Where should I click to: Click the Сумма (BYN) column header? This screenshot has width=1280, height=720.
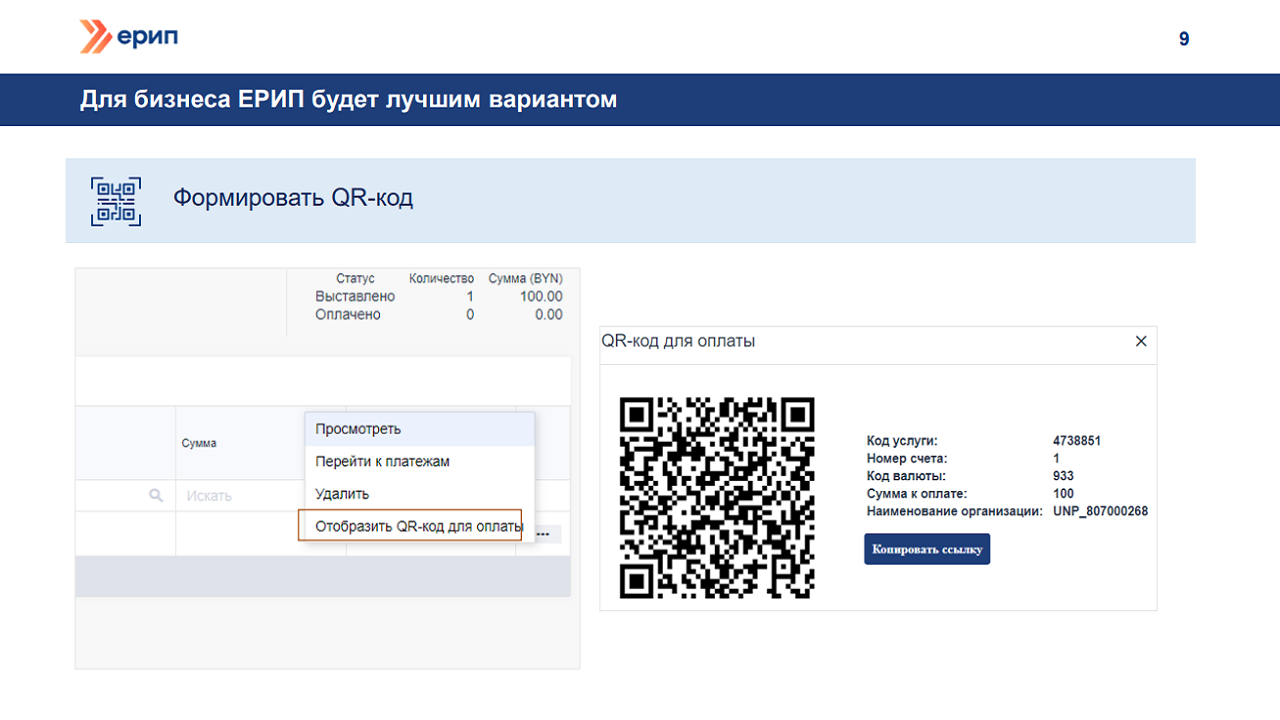[526, 279]
